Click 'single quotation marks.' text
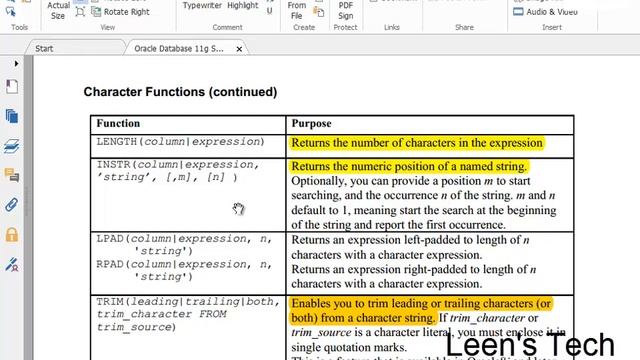The height and width of the screenshot is (360, 640). [349, 347]
